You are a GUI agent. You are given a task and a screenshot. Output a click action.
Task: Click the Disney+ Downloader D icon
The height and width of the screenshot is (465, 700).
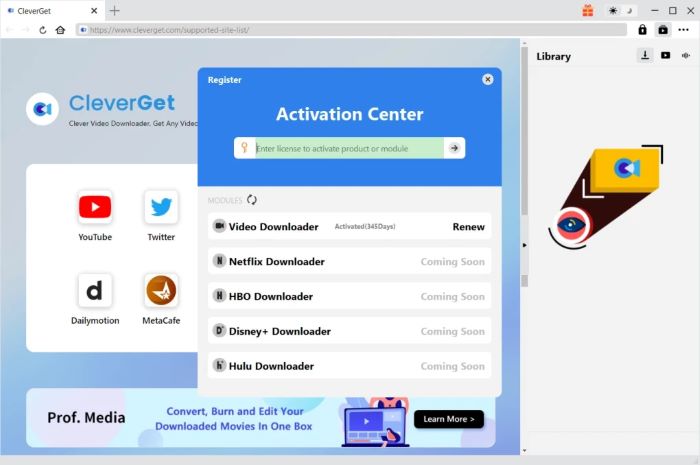click(x=219, y=330)
